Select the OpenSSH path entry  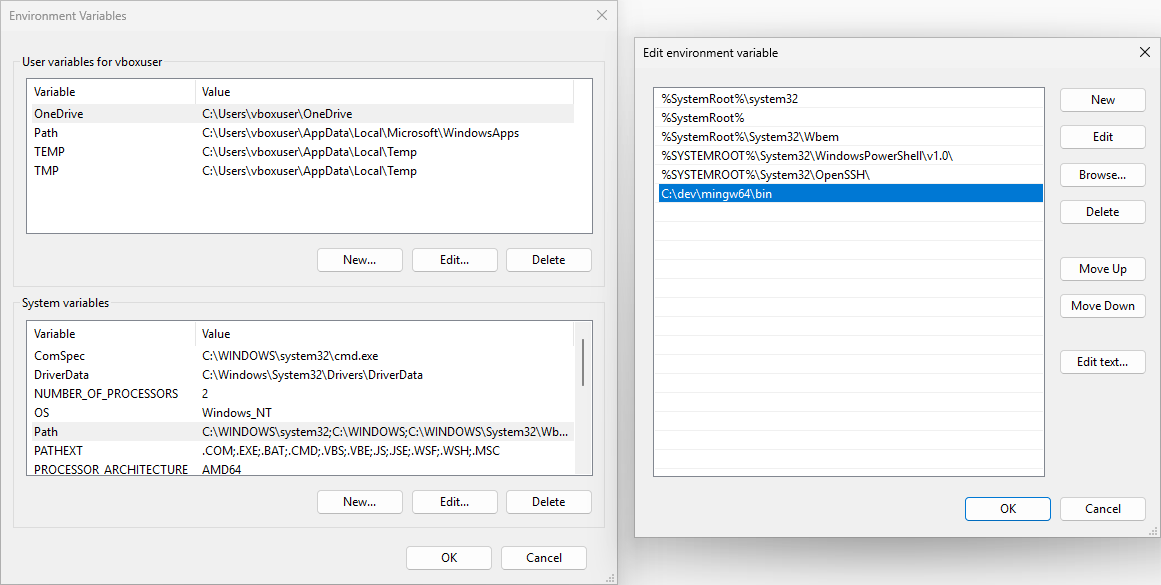click(848, 175)
